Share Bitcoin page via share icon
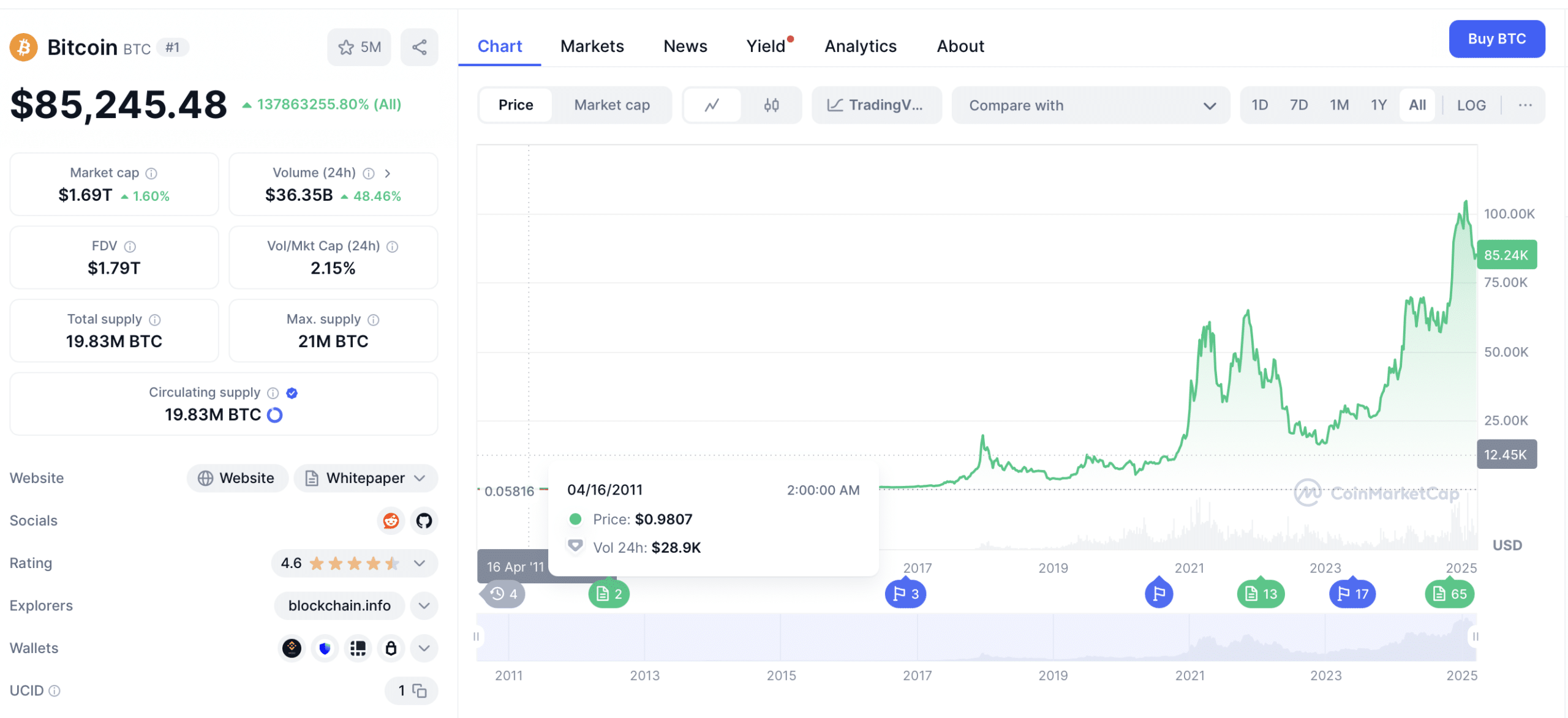This screenshot has height=718, width=1568. [x=419, y=47]
